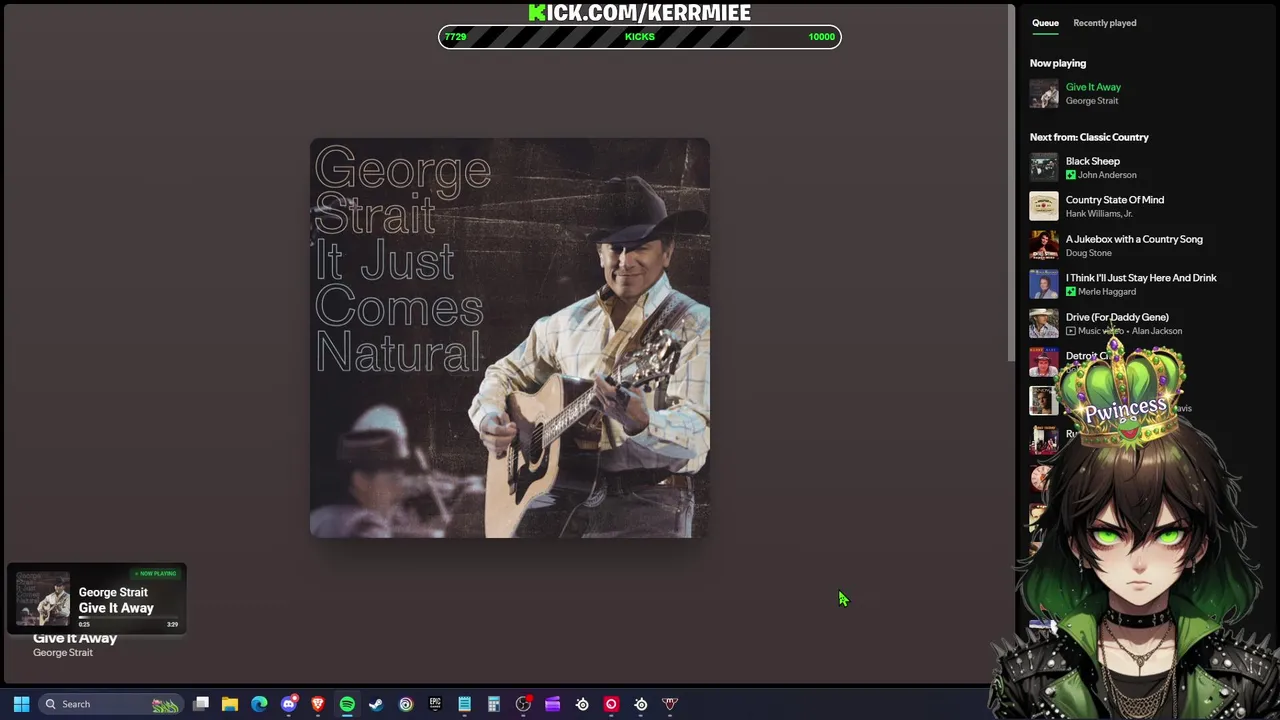Open Task View from the taskbar
Screen dimensions: 1280x720
pos(201,704)
